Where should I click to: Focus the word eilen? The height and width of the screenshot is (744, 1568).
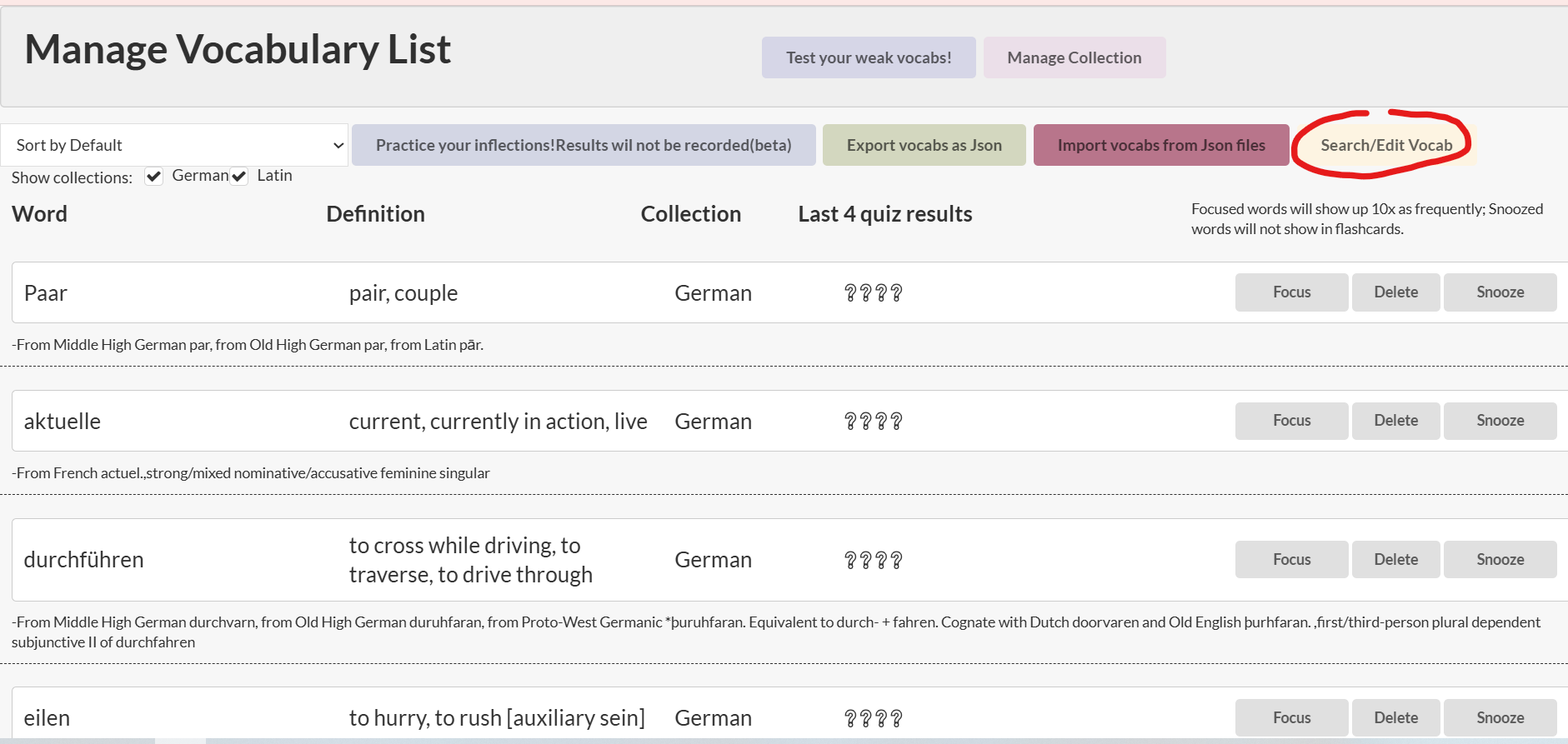click(x=1291, y=717)
